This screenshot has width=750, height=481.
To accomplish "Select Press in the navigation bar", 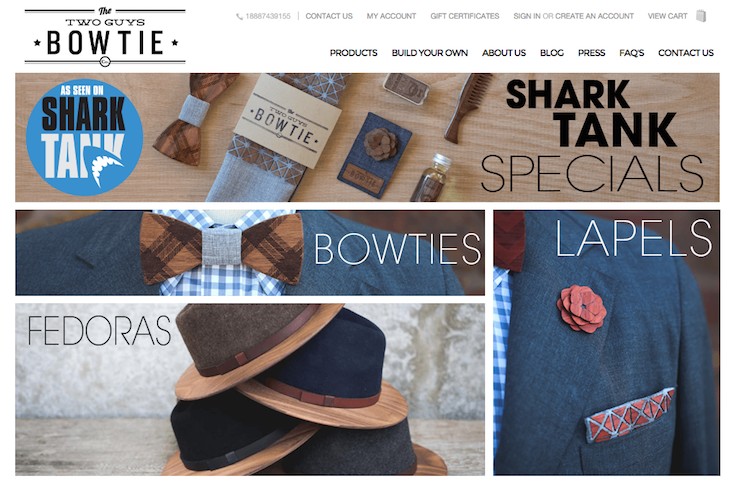I will (x=592, y=53).
